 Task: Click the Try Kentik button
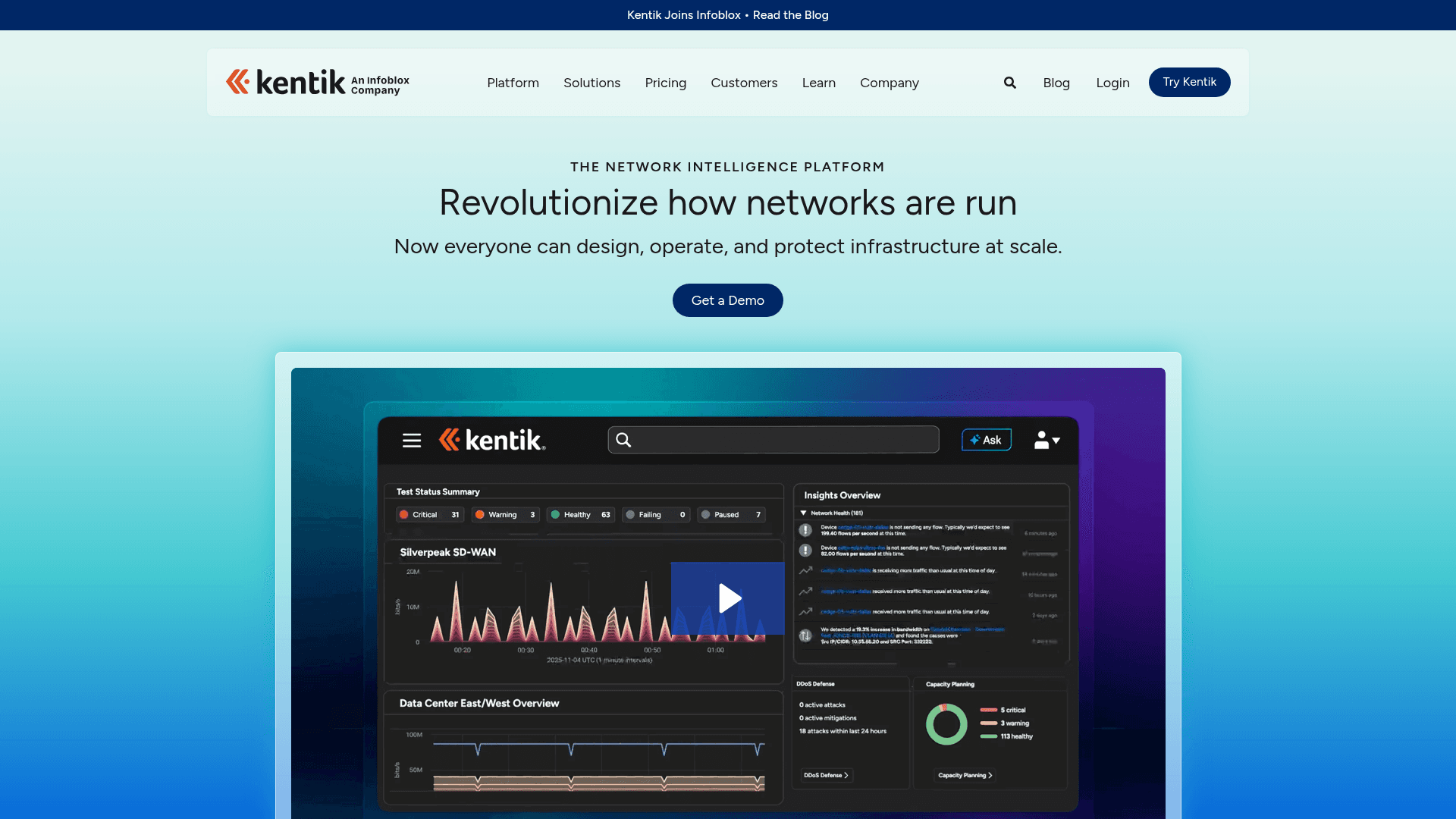[x=1189, y=82]
